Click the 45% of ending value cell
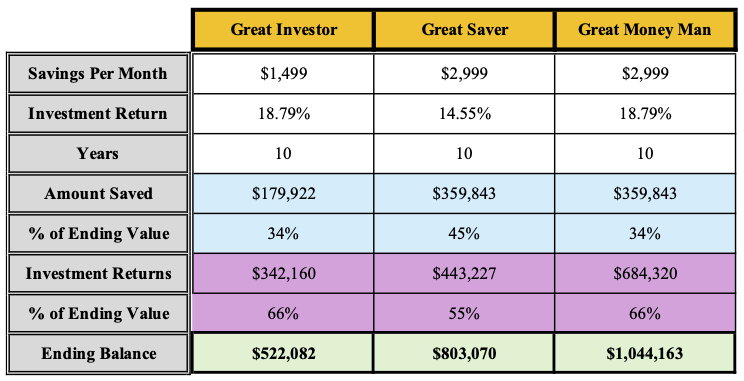The width and height of the screenshot is (744, 381). 464,233
